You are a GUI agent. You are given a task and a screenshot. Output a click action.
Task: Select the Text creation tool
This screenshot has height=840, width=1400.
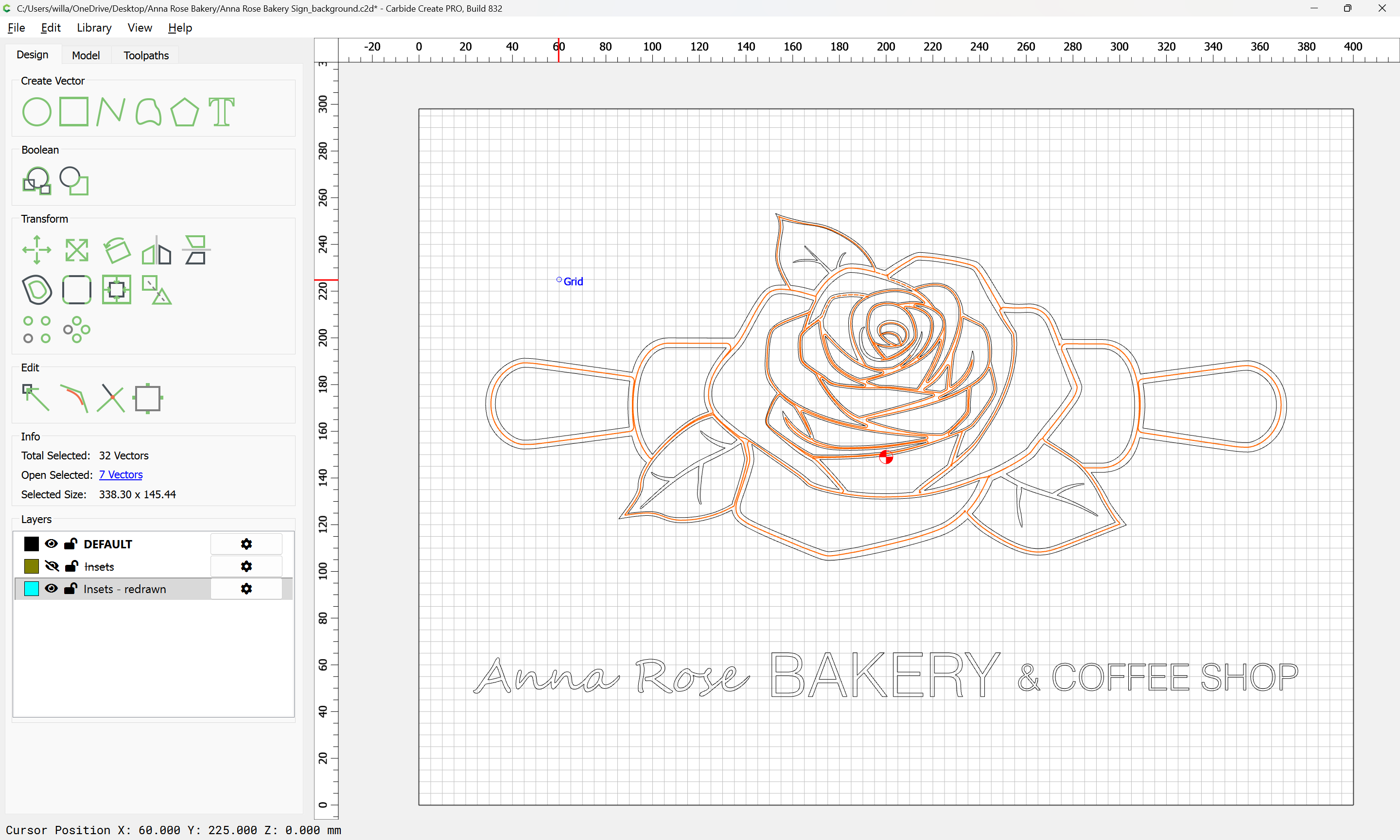pyautogui.click(x=221, y=111)
